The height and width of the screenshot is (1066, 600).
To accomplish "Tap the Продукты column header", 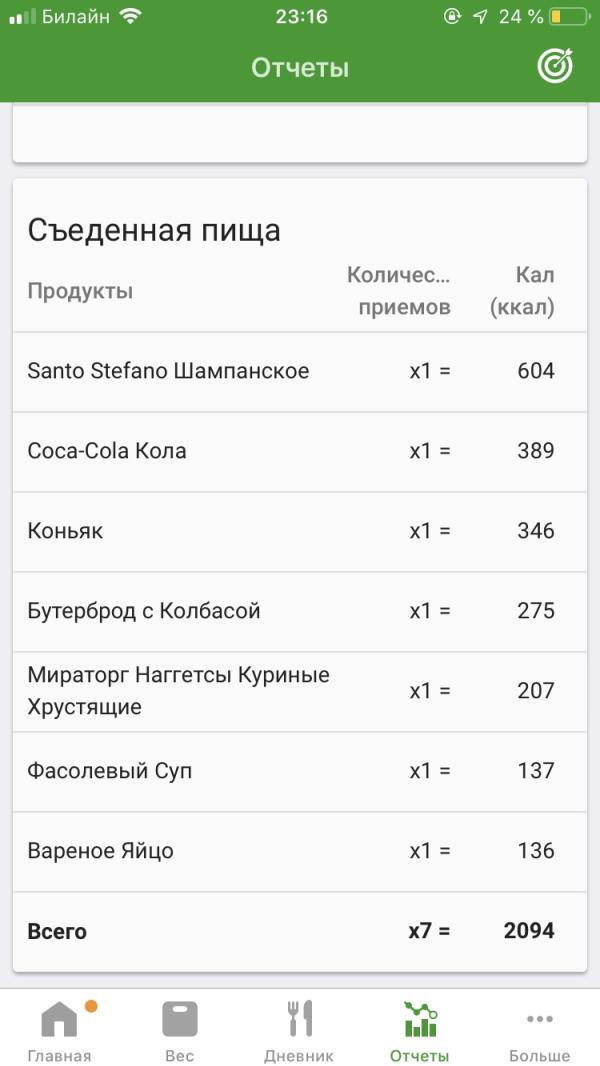I will pyautogui.click(x=80, y=292).
